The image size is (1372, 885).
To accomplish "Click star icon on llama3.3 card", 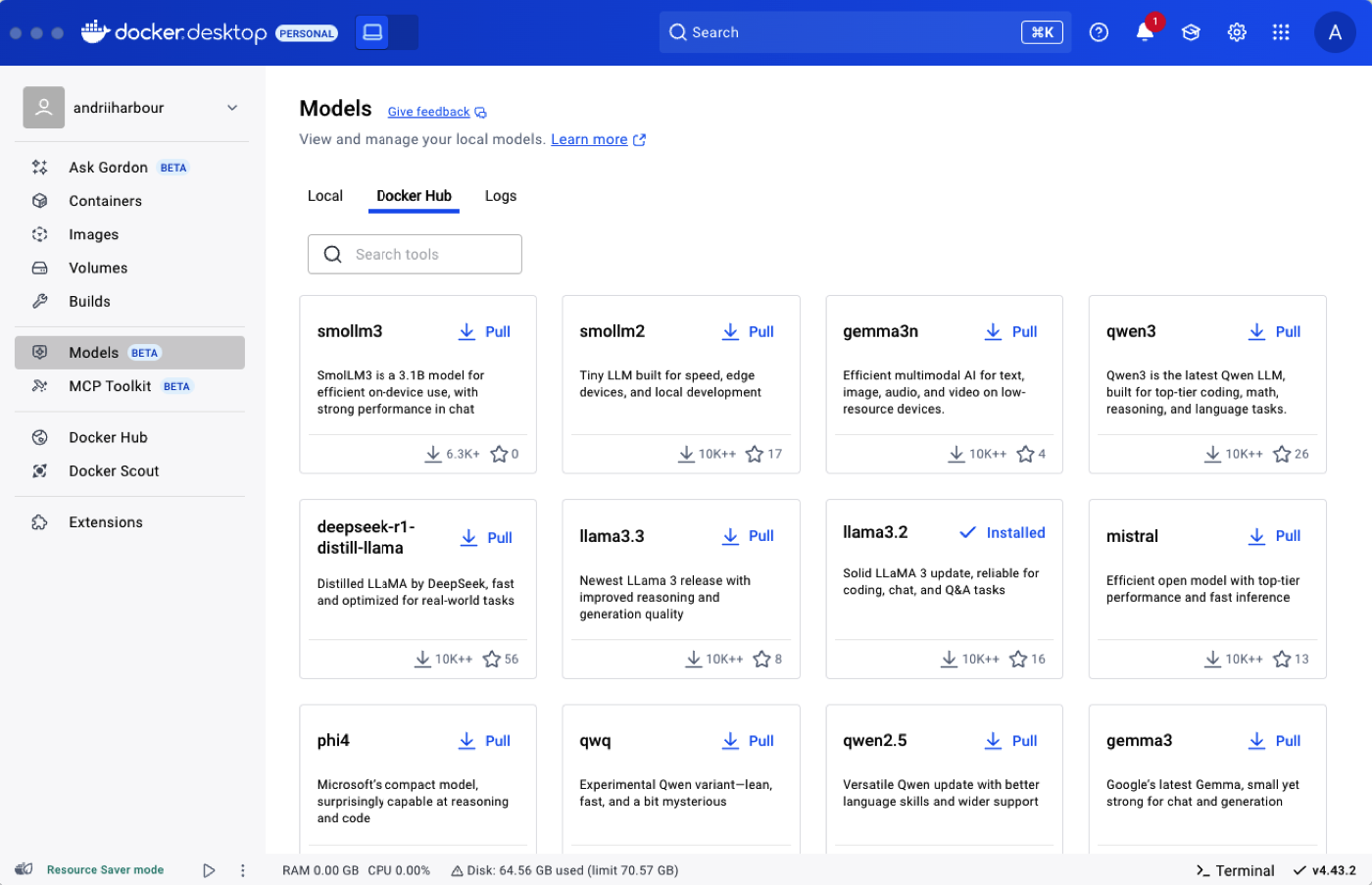I will click(761, 659).
